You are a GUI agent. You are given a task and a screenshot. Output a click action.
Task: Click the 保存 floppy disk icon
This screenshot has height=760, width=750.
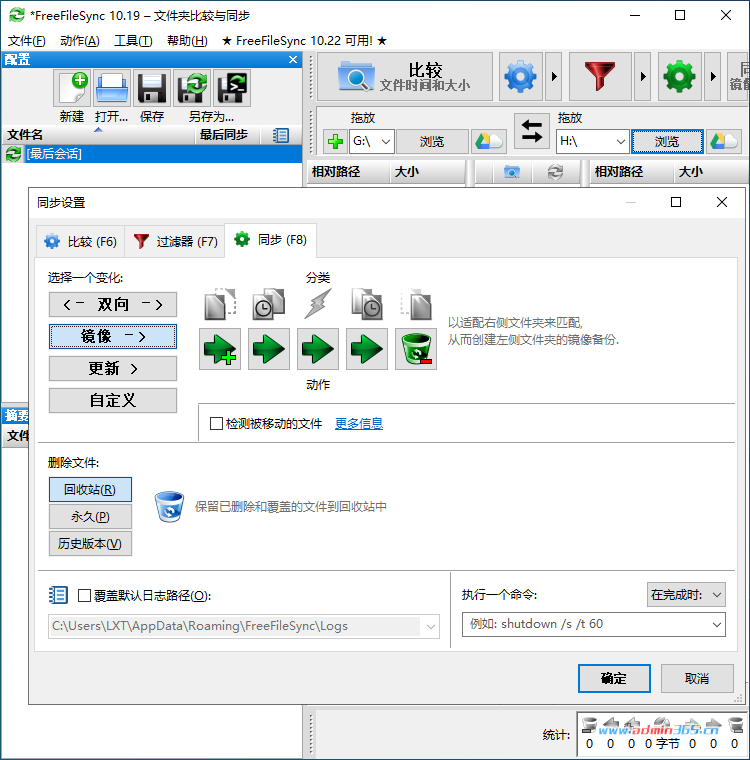152,88
